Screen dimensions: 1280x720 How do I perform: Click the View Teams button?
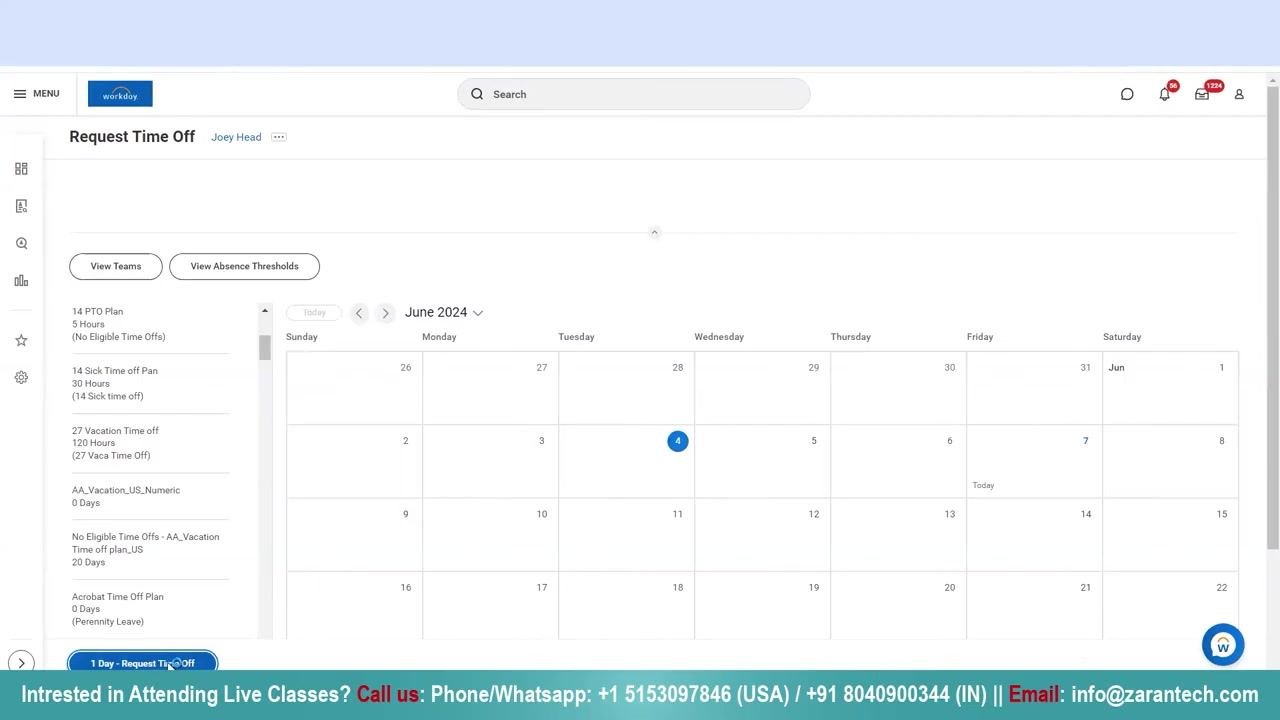(x=116, y=266)
